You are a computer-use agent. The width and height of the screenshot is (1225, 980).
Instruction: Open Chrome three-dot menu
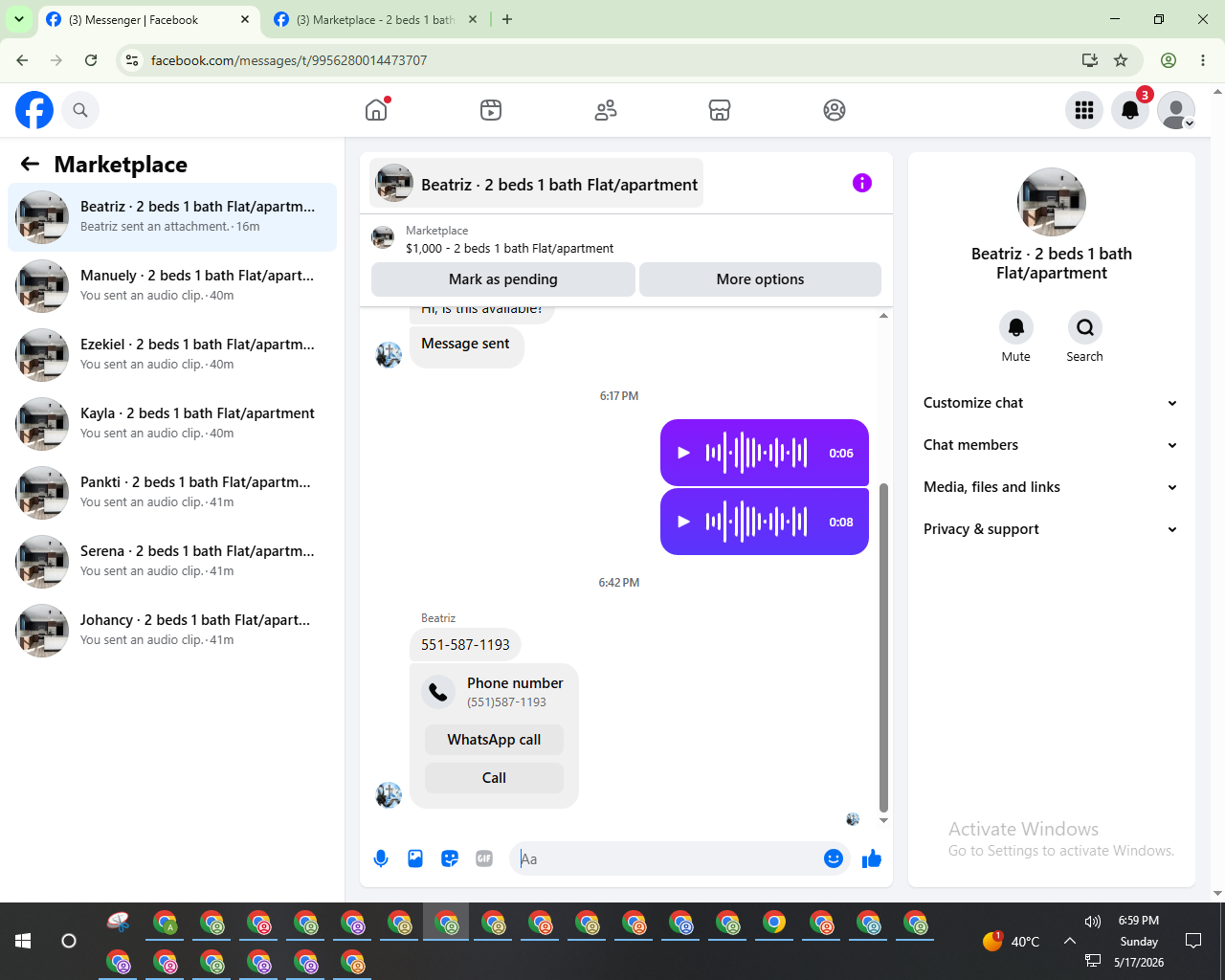[x=1203, y=60]
